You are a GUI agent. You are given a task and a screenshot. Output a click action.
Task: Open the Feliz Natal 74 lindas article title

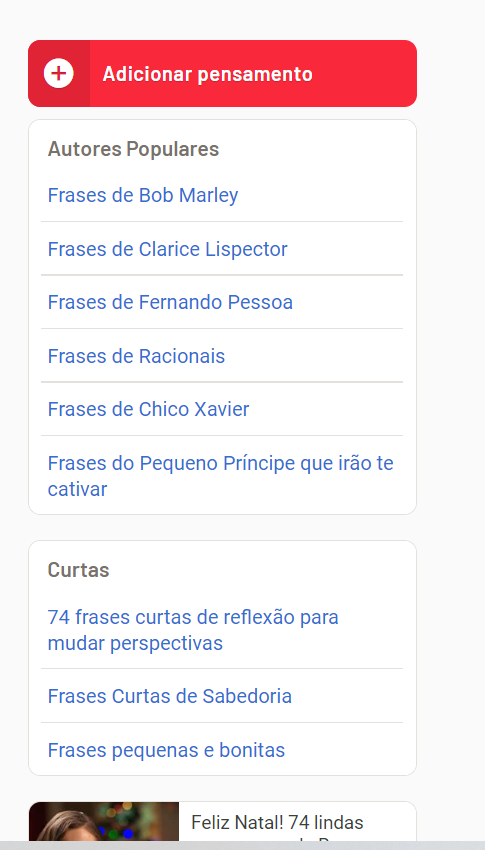click(x=277, y=823)
